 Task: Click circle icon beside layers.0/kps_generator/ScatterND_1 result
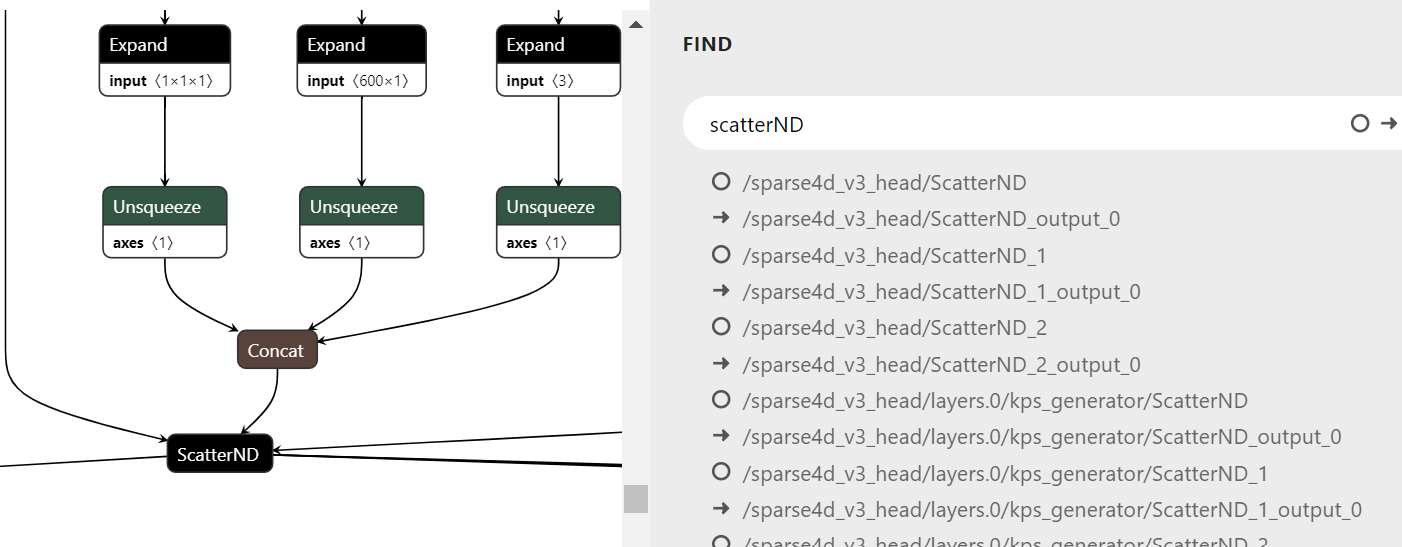tap(720, 473)
